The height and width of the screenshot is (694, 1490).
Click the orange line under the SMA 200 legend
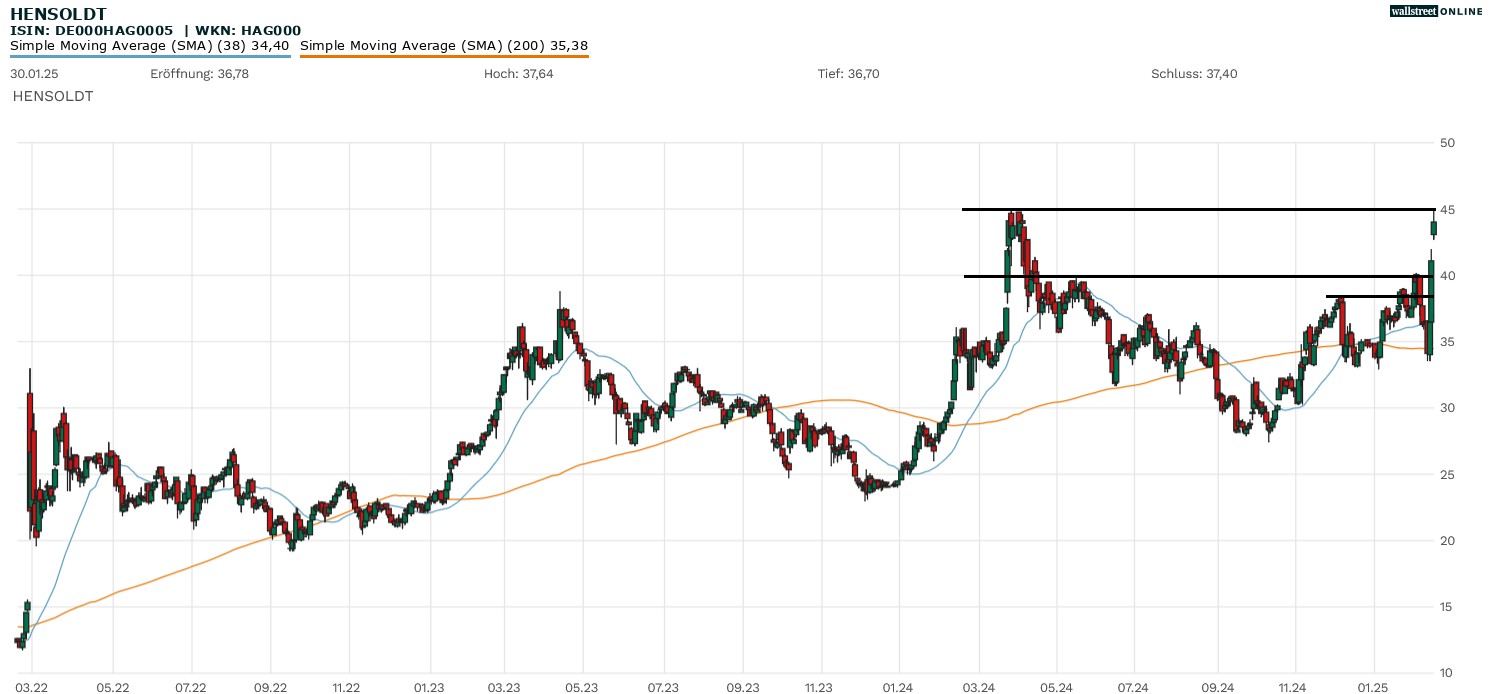pyautogui.click(x=443, y=56)
